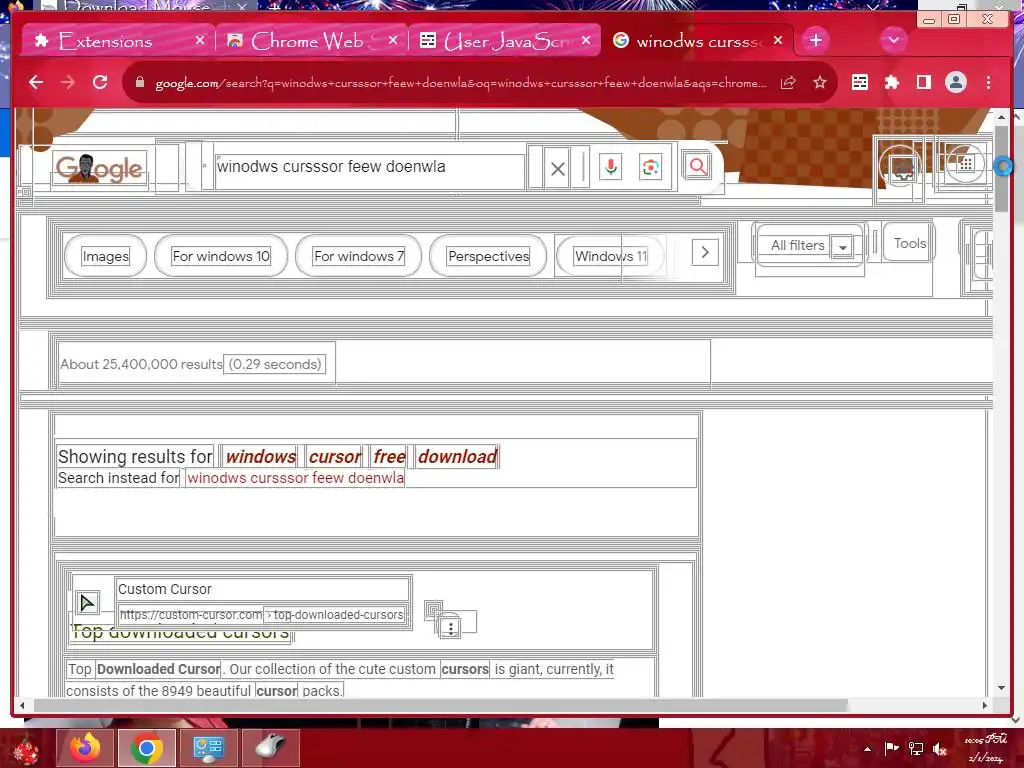This screenshot has width=1024, height=768.
Task: Expand the All filters dropdown
Action: tap(843, 247)
